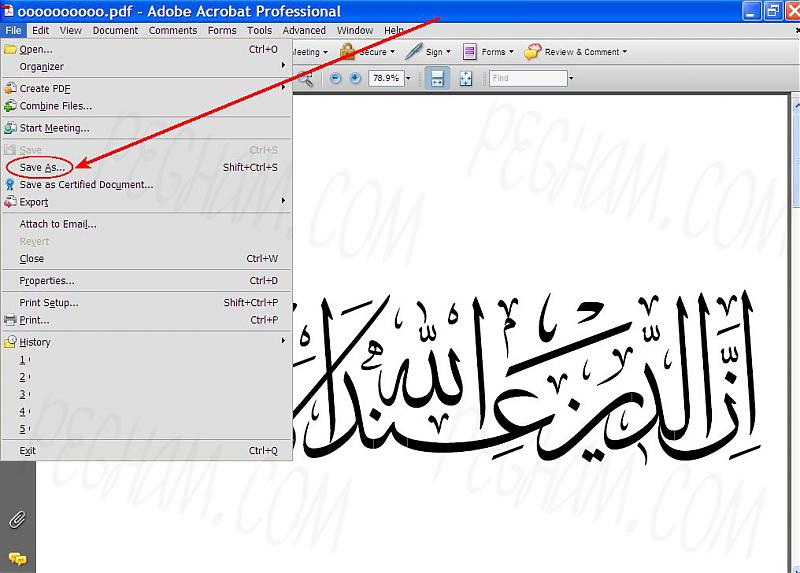The width and height of the screenshot is (800, 573).
Task: Open recent file number 3
Action: [146, 394]
